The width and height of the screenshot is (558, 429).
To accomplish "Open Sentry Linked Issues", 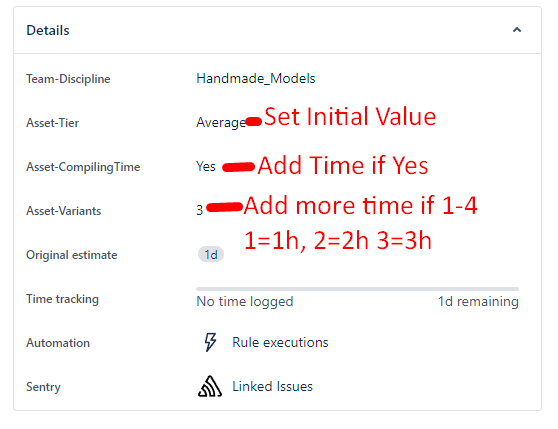I will [273, 386].
